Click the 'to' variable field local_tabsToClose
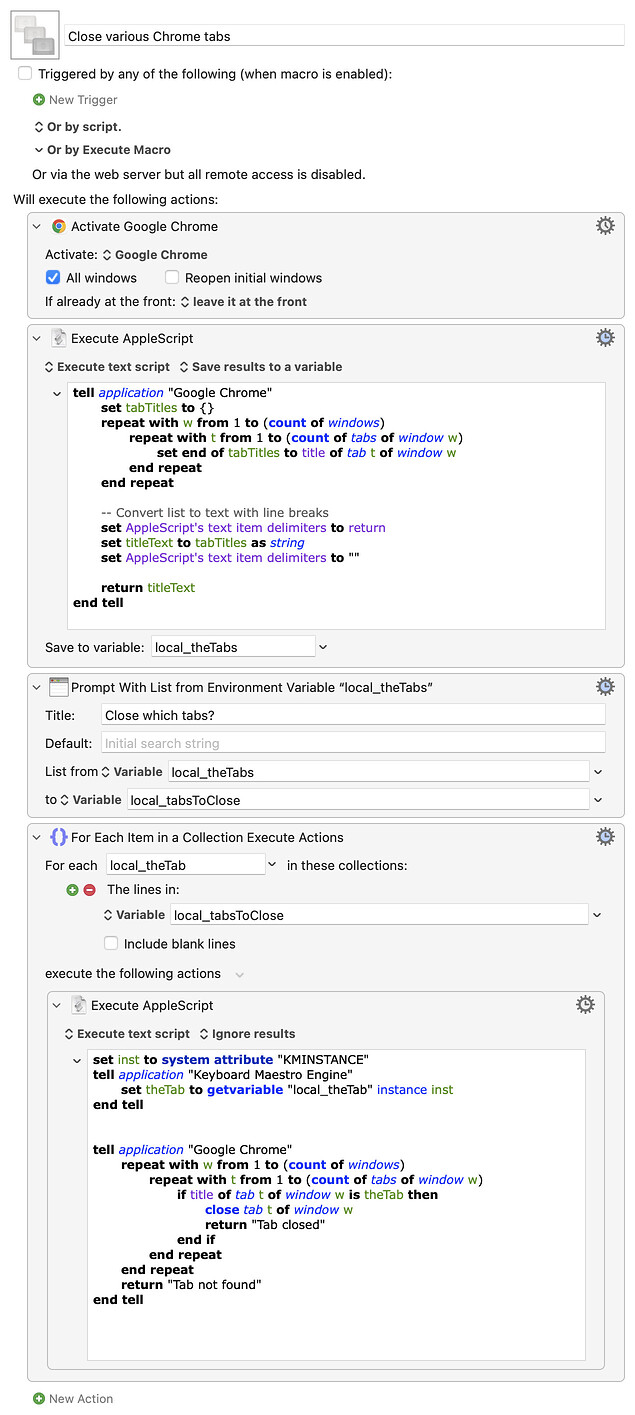The image size is (635, 1415). (358, 800)
